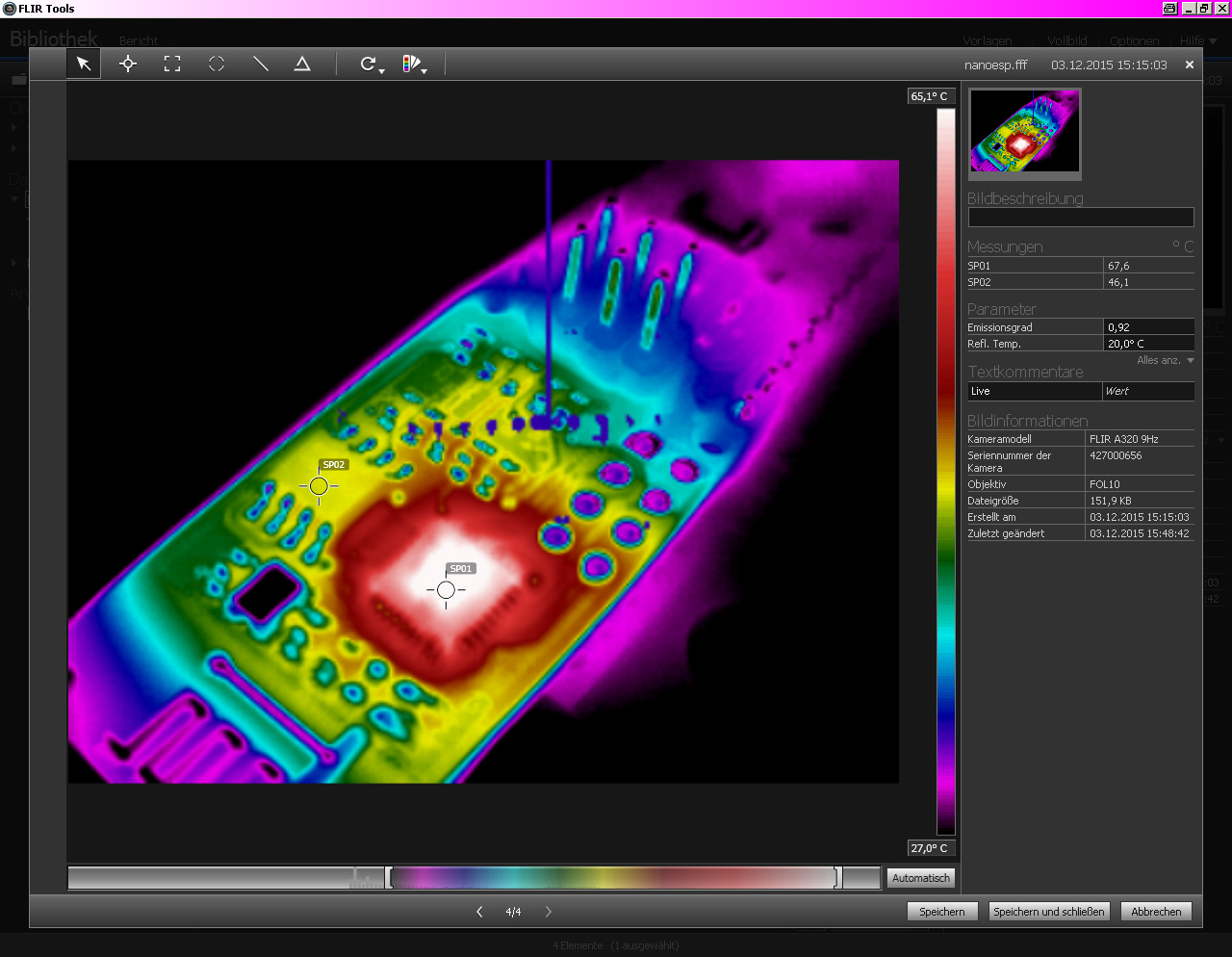Close the image editor with X
This screenshot has width=1232, height=957.
pyautogui.click(x=1190, y=65)
